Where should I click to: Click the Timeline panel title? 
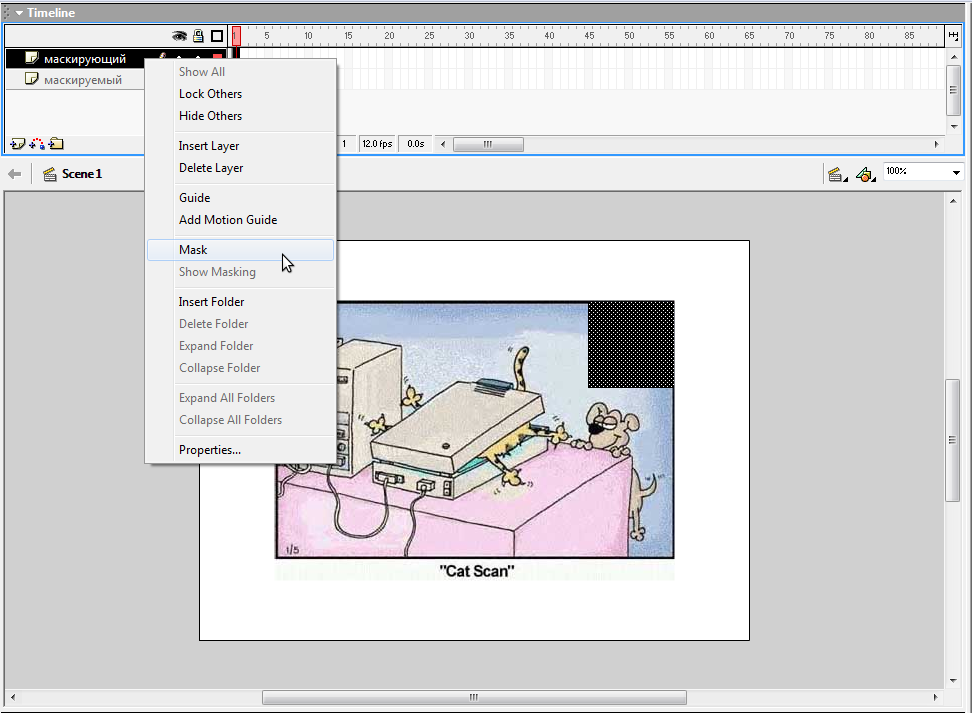coord(51,12)
